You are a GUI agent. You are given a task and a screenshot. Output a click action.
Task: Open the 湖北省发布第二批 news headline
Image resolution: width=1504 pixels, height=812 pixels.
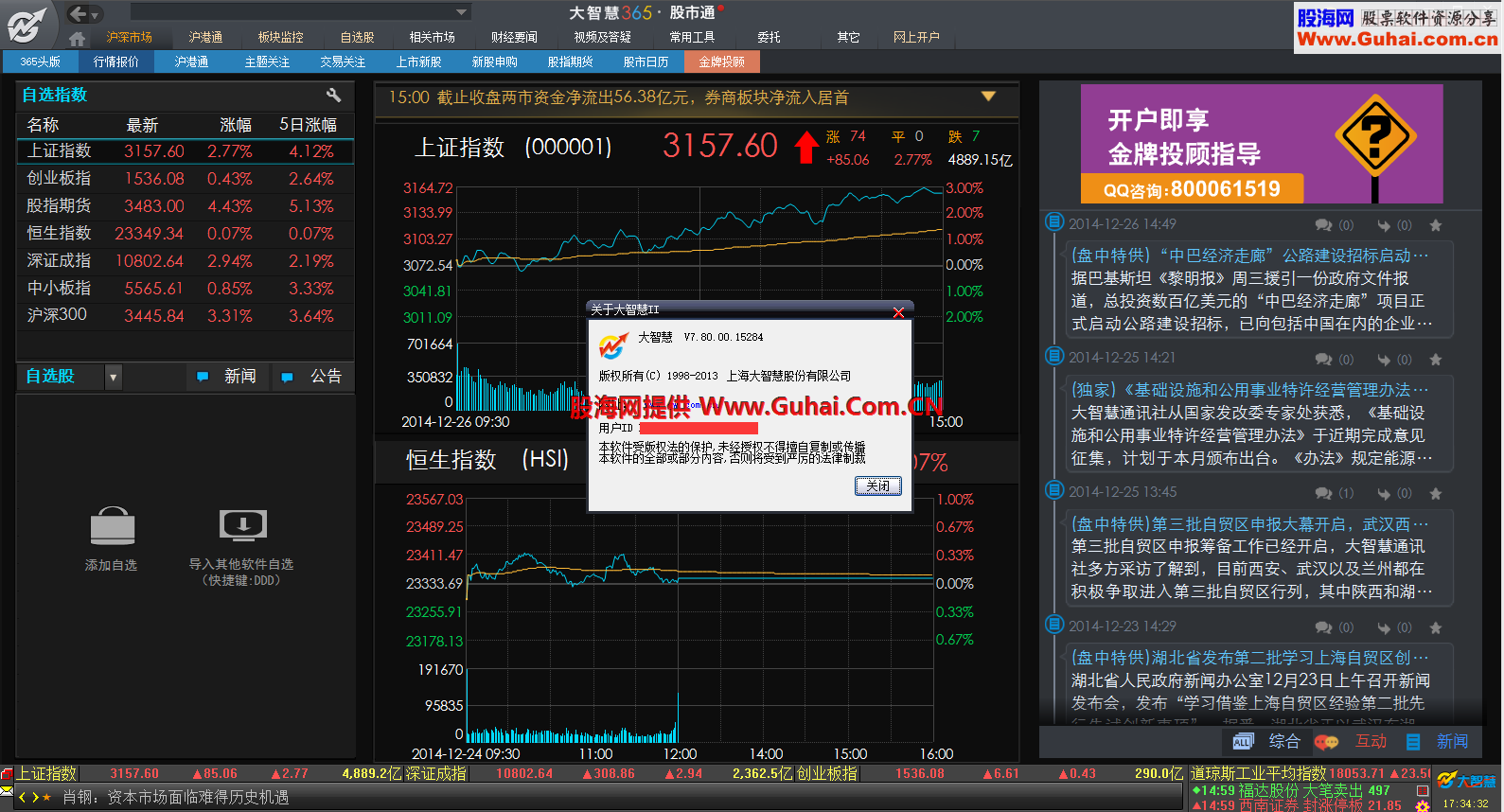click(1249, 658)
